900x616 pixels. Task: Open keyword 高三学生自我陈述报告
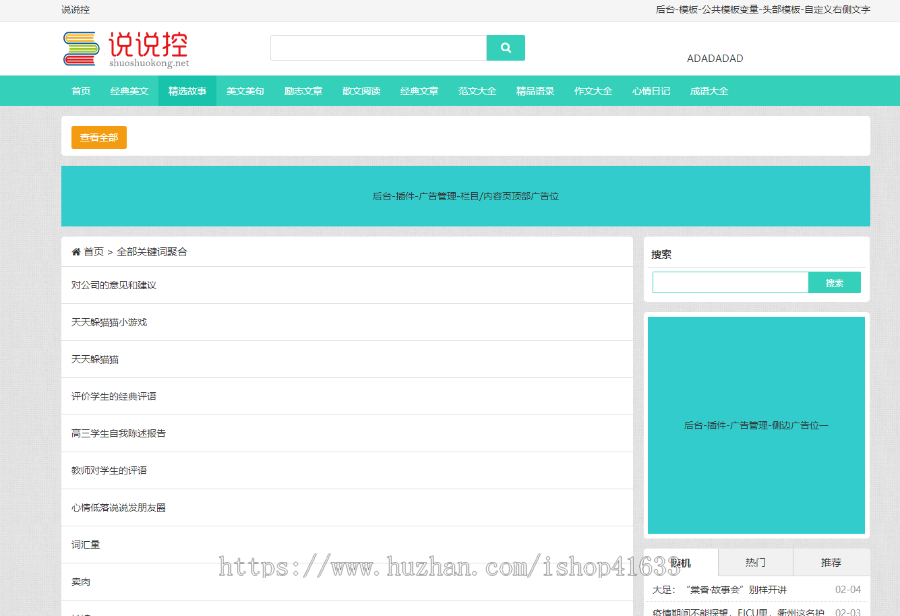[x=118, y=433]
